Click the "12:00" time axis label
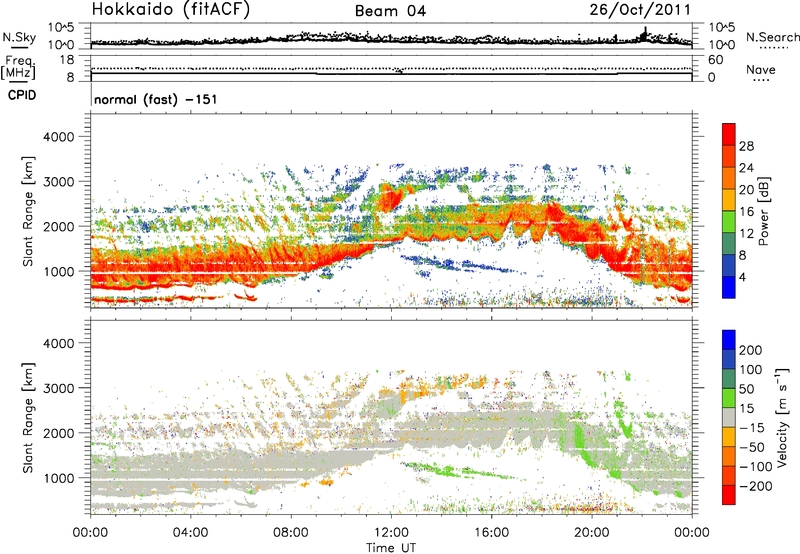Viewport: 800px width, 554px height. pyautogui.click(x=391, y=533)
